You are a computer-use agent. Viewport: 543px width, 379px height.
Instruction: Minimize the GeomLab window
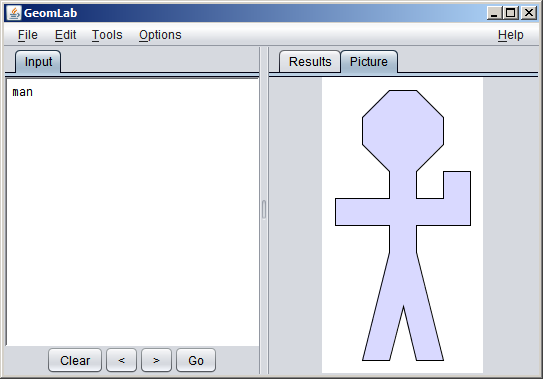tap(494, 13)
